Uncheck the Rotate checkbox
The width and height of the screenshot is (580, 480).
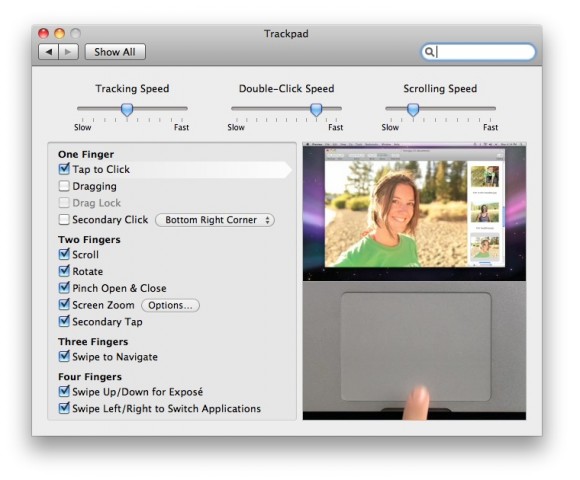click(x=64, y=271)
